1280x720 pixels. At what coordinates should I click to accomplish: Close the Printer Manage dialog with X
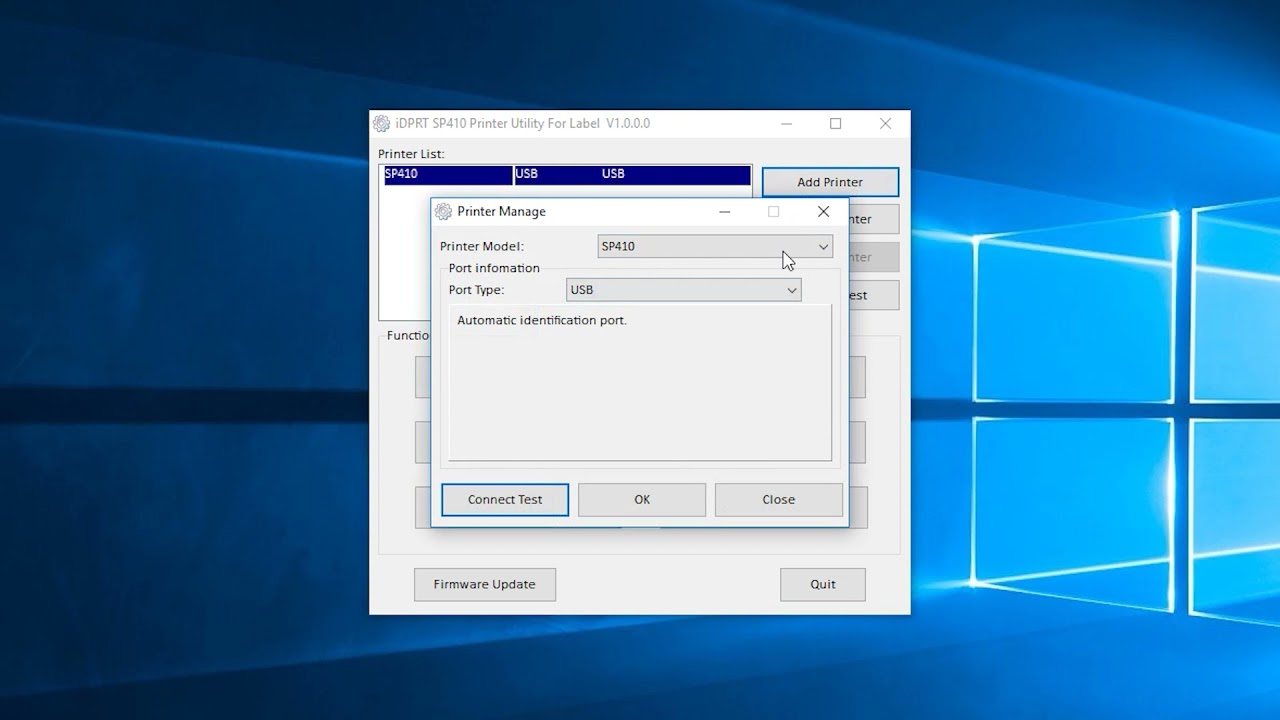(x=823, y=212)
